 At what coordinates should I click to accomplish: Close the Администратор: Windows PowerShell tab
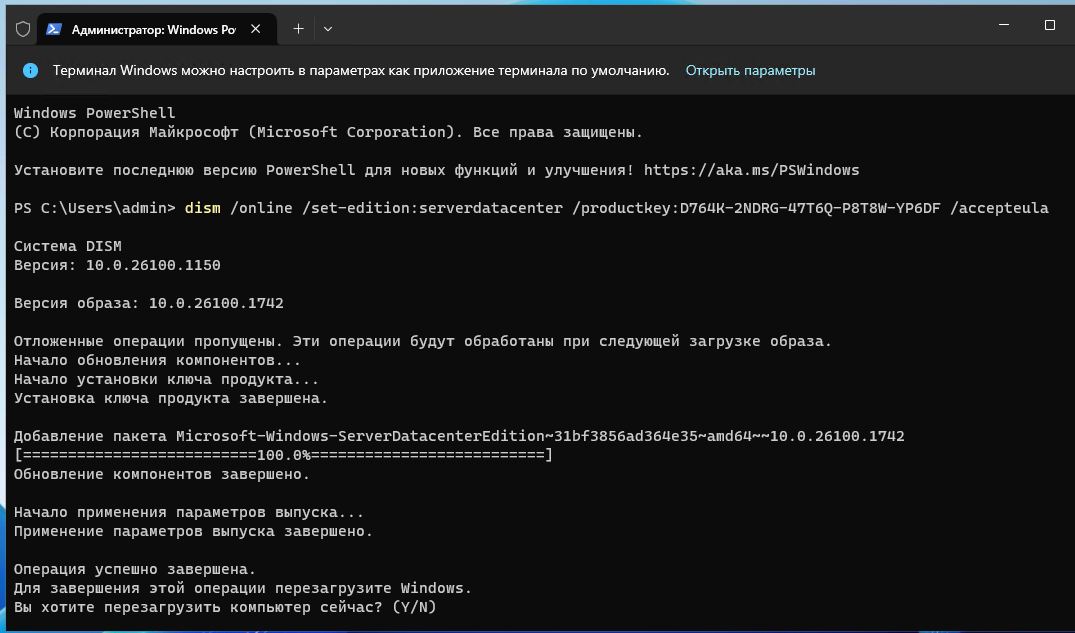[x=258, y=29]
